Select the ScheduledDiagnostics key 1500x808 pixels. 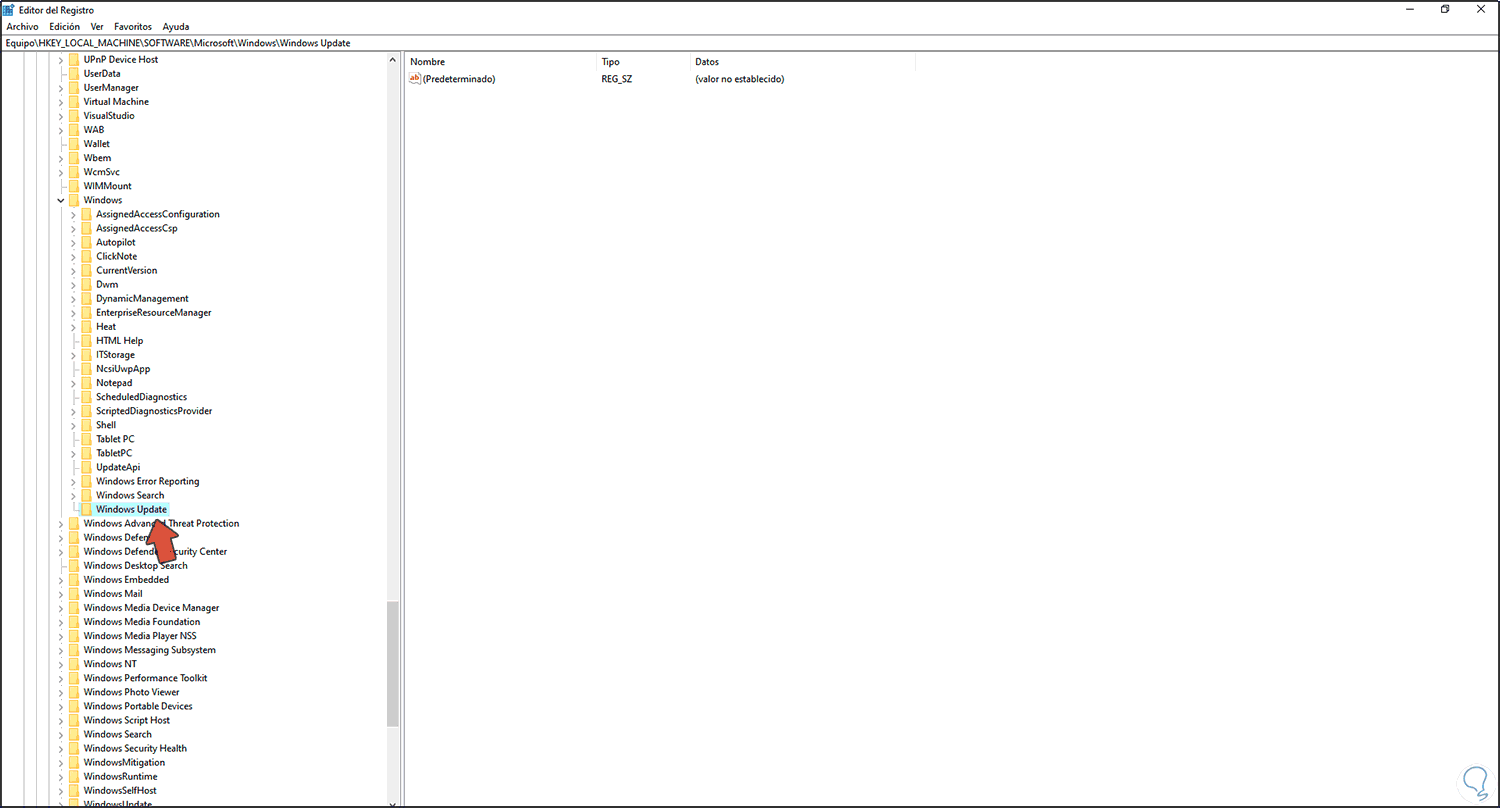141,397
